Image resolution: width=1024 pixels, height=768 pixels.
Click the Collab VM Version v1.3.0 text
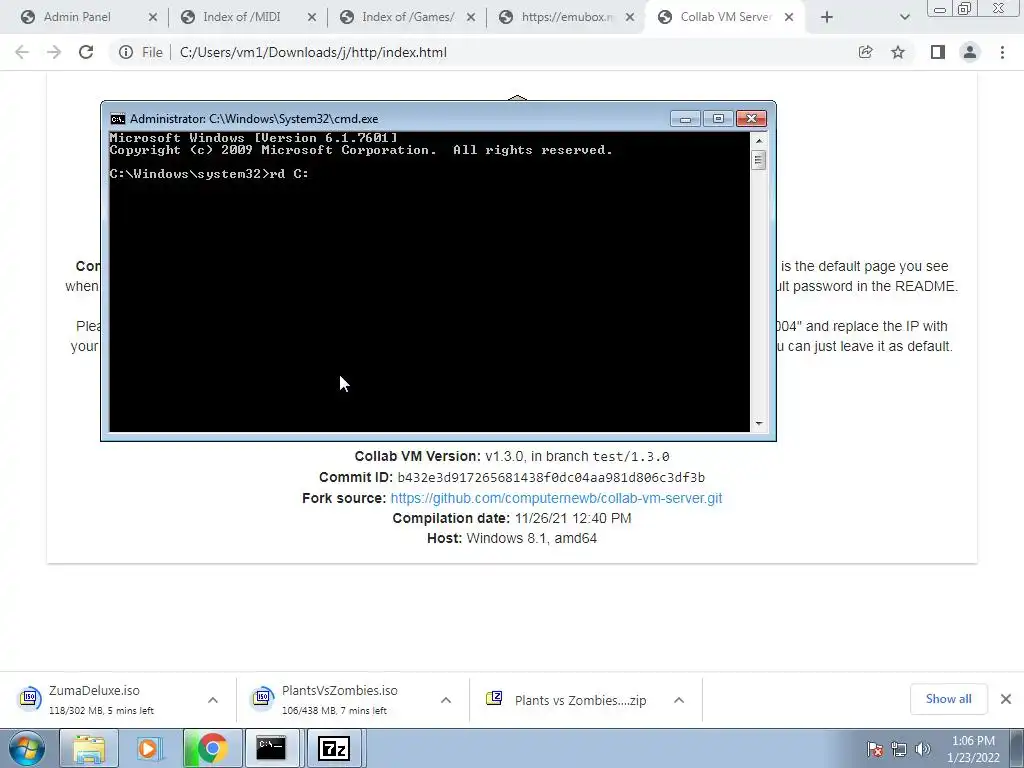pyautogui.click(x=512, y=456)
